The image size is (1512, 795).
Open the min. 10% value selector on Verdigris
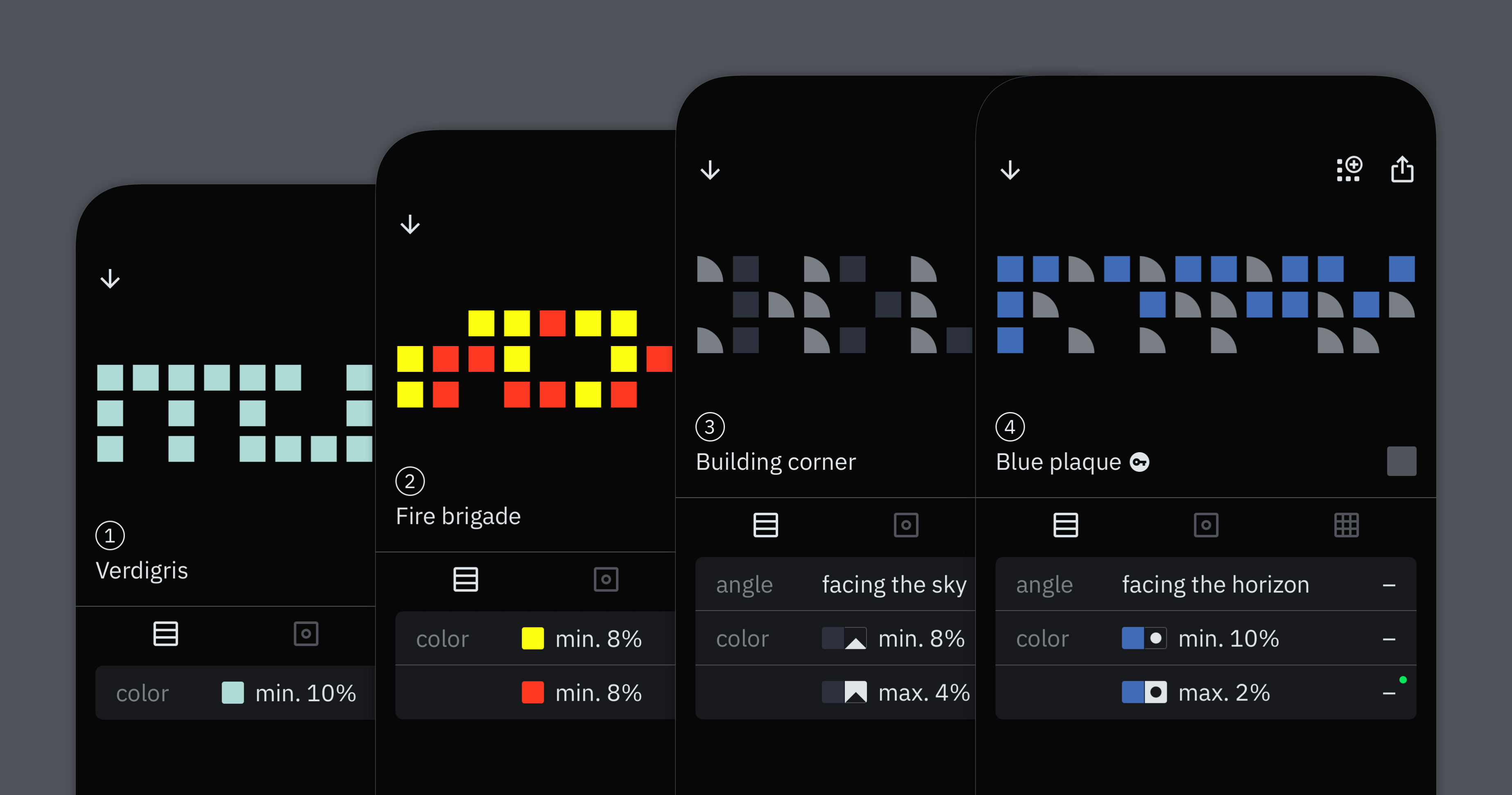click(305, 693)
